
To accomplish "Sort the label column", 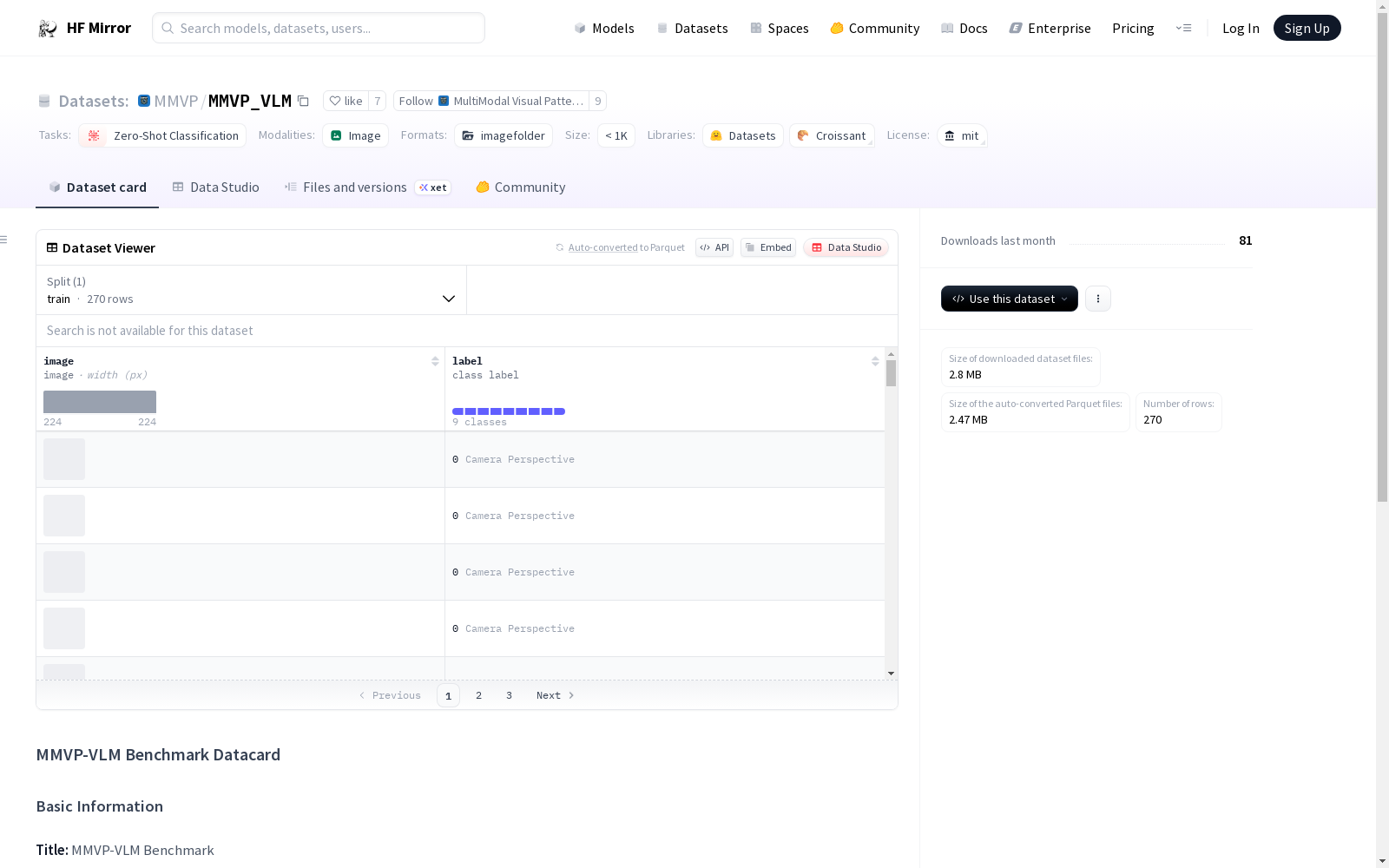I will (x=875, y=361).
